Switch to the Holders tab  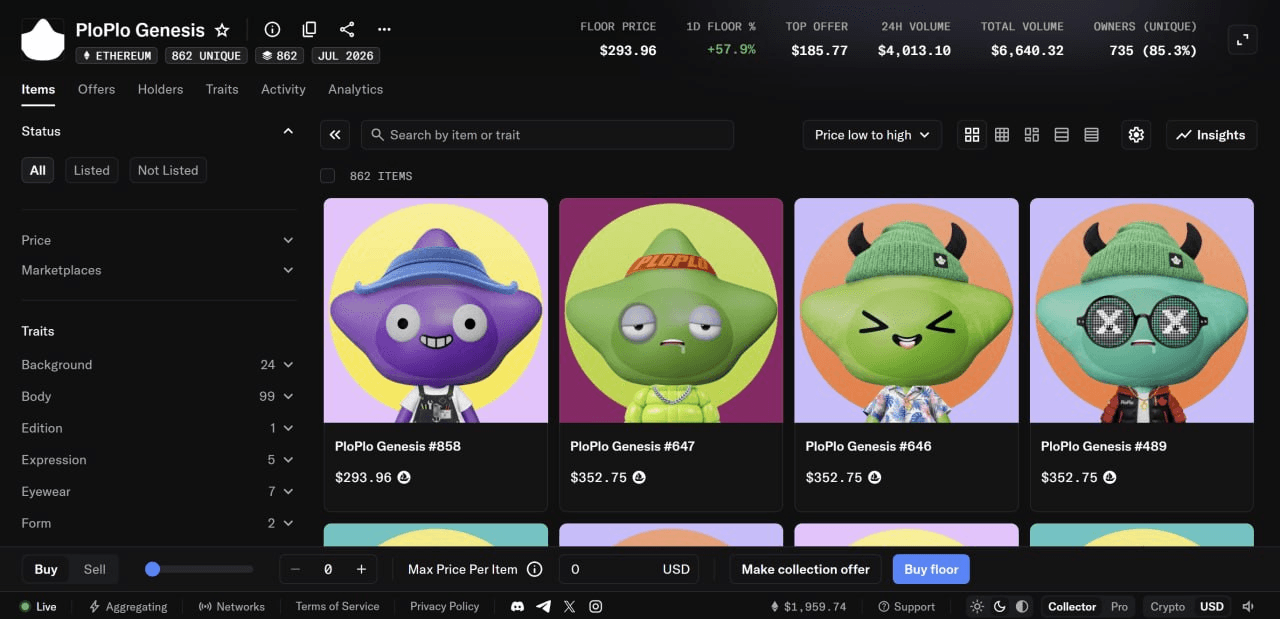[x=160, y=89]
